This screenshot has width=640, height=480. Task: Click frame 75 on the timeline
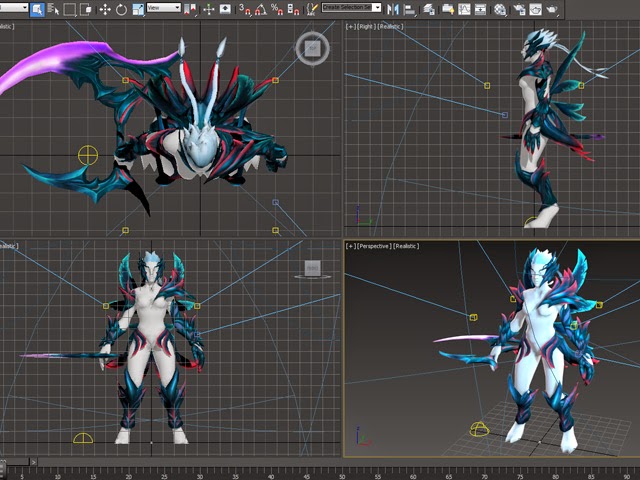pyautogui.click(x=520, y=476)
